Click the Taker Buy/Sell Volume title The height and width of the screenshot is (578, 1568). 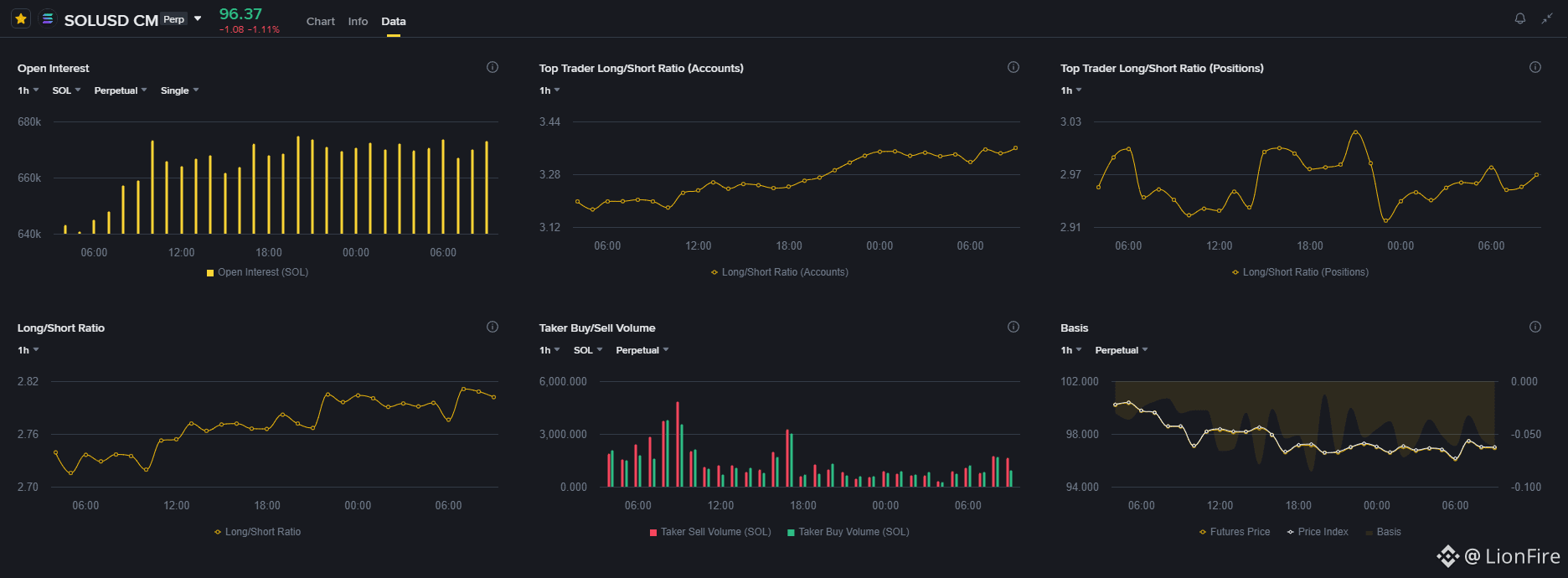point(597,328)
